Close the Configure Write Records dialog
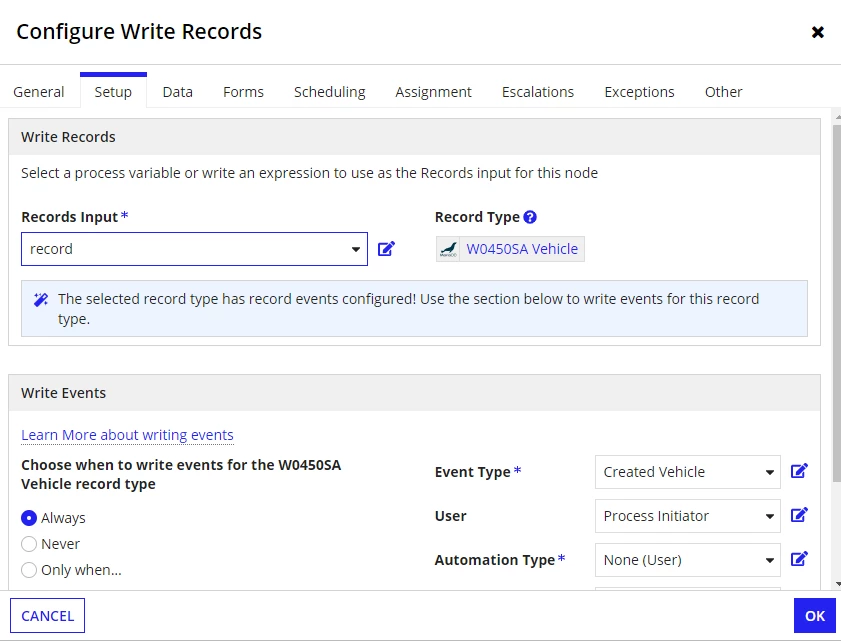Viewport: 841px width, 641px height. tap(817, 32)
